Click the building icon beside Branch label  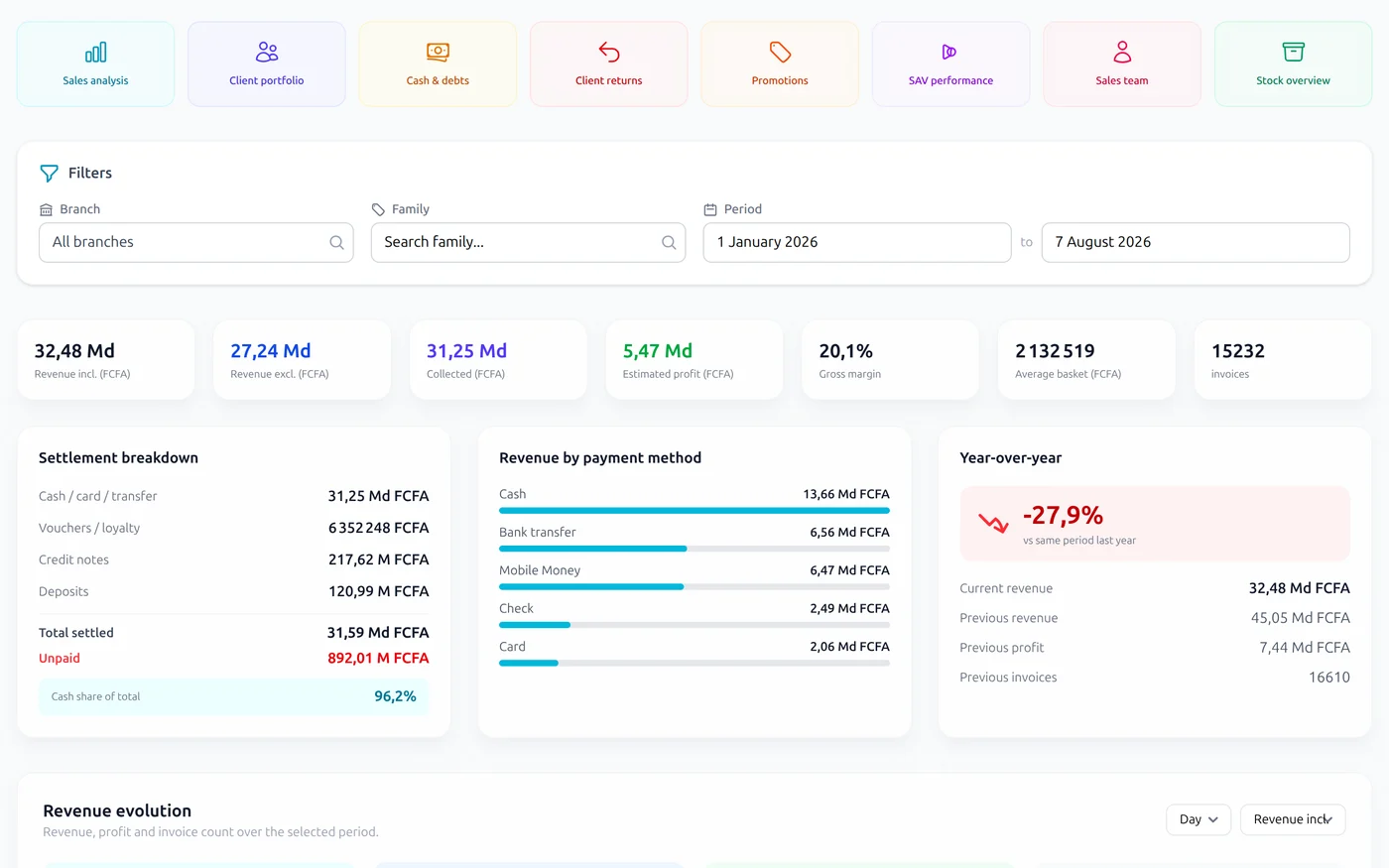tap(46, 209)
